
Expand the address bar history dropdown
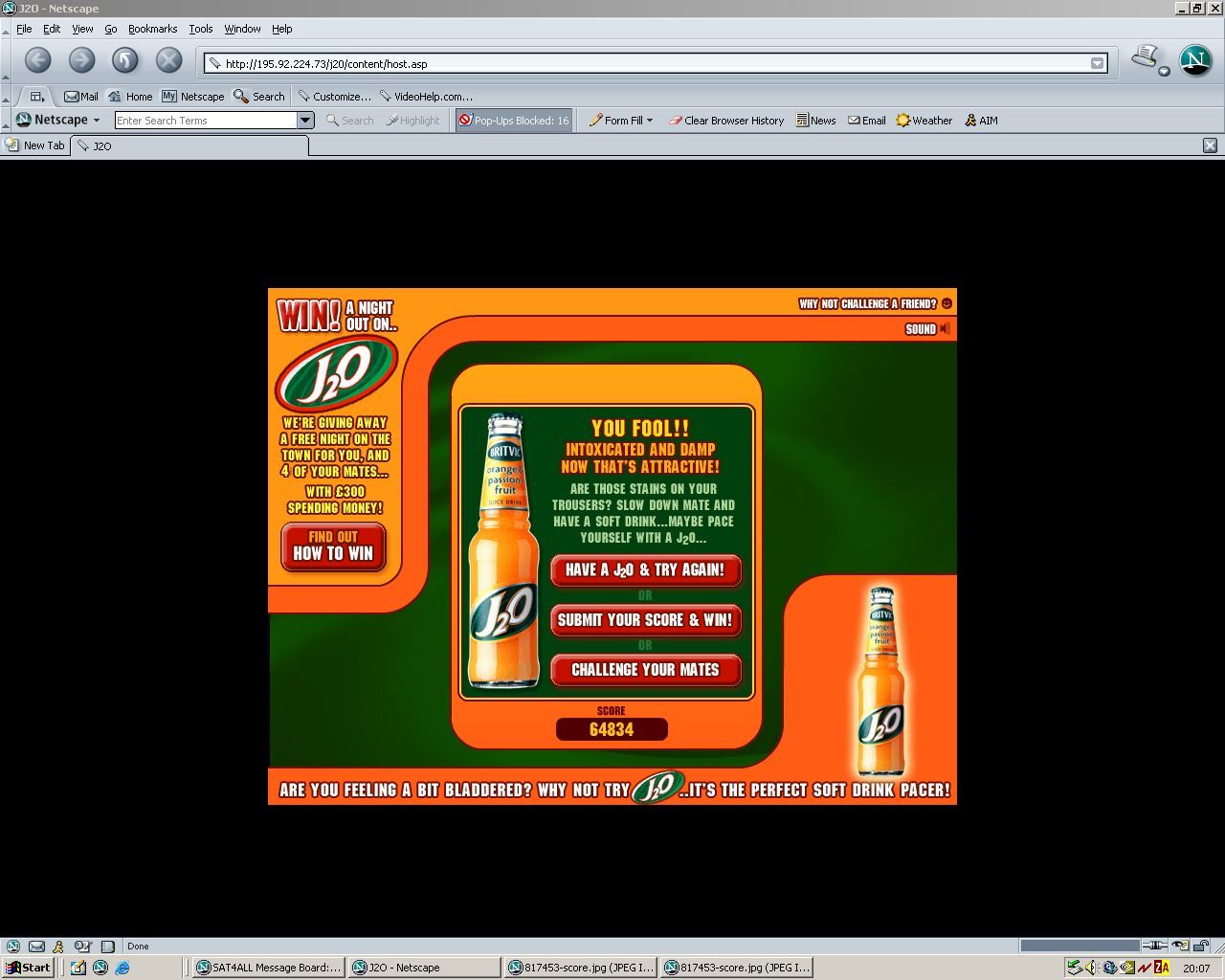click(1098, 63)
